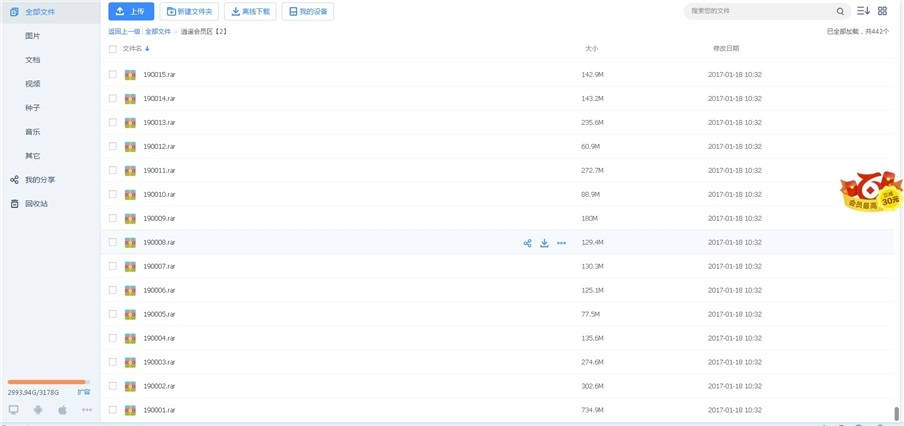This screenshot has width=904, height=426.
Task: Tick the checkbox for 190013.rar
Action: [x=113, y=123]
